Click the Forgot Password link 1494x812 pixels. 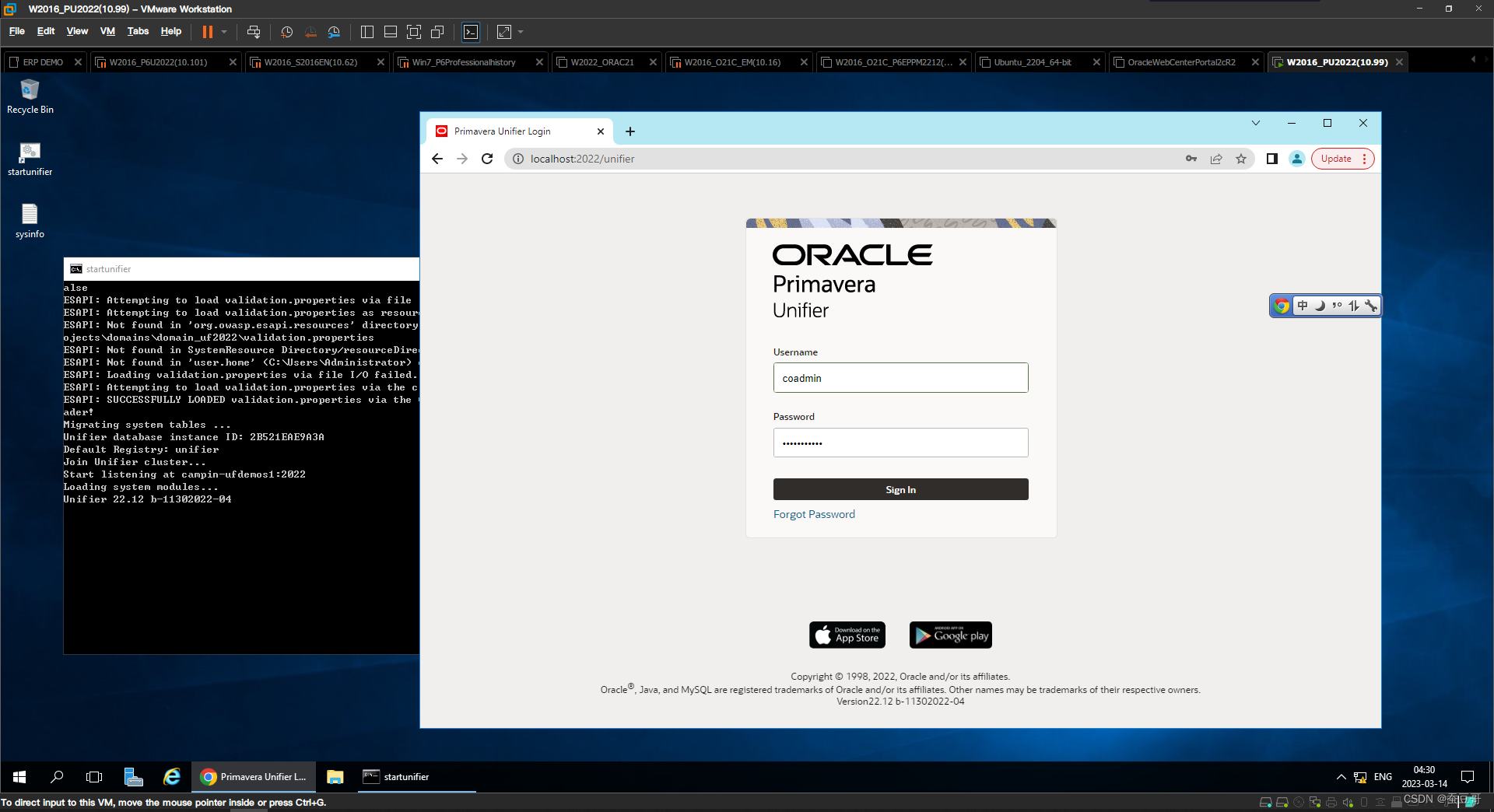click(813, 513)
